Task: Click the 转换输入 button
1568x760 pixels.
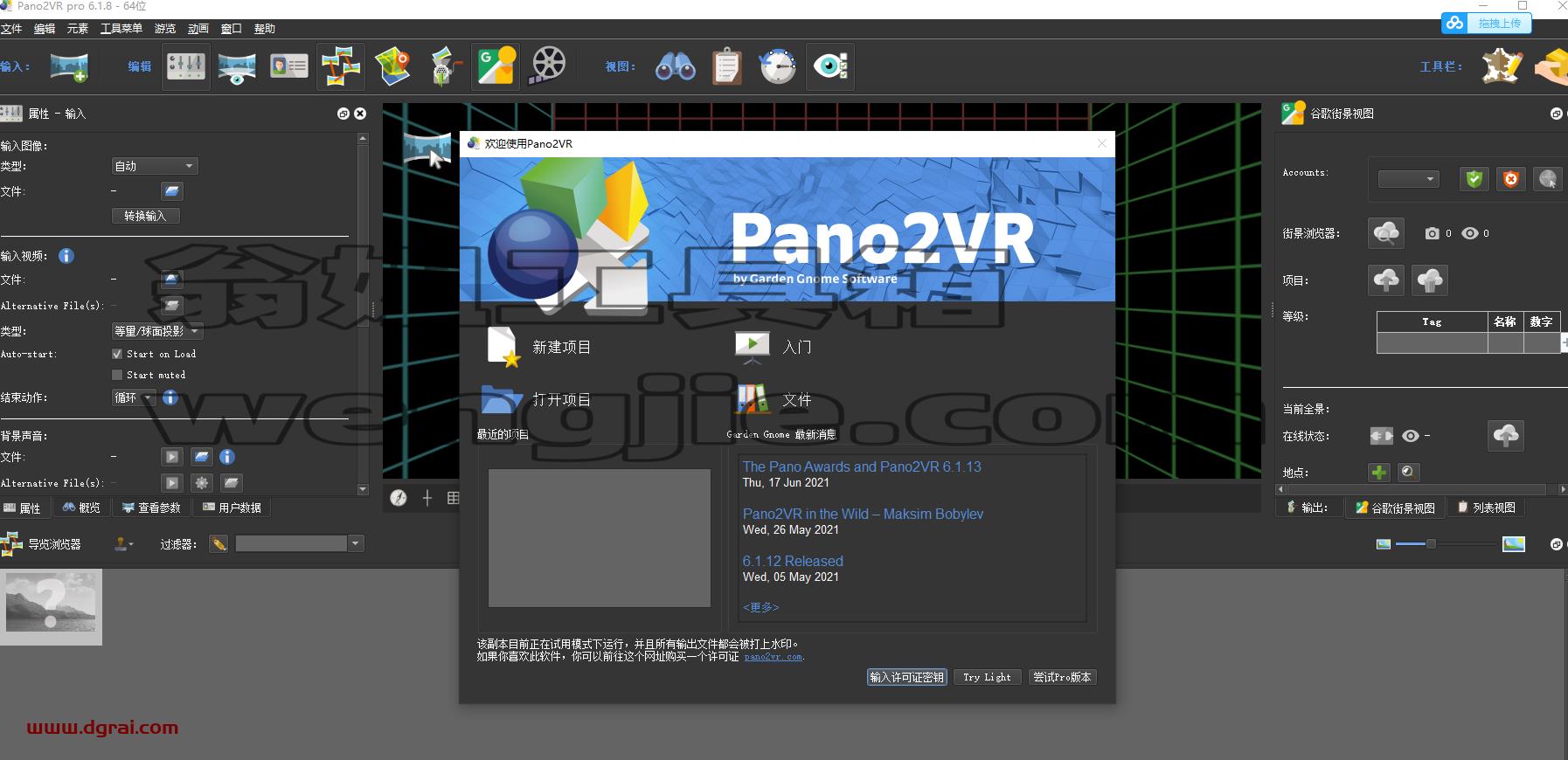Action: pos(145,216)
